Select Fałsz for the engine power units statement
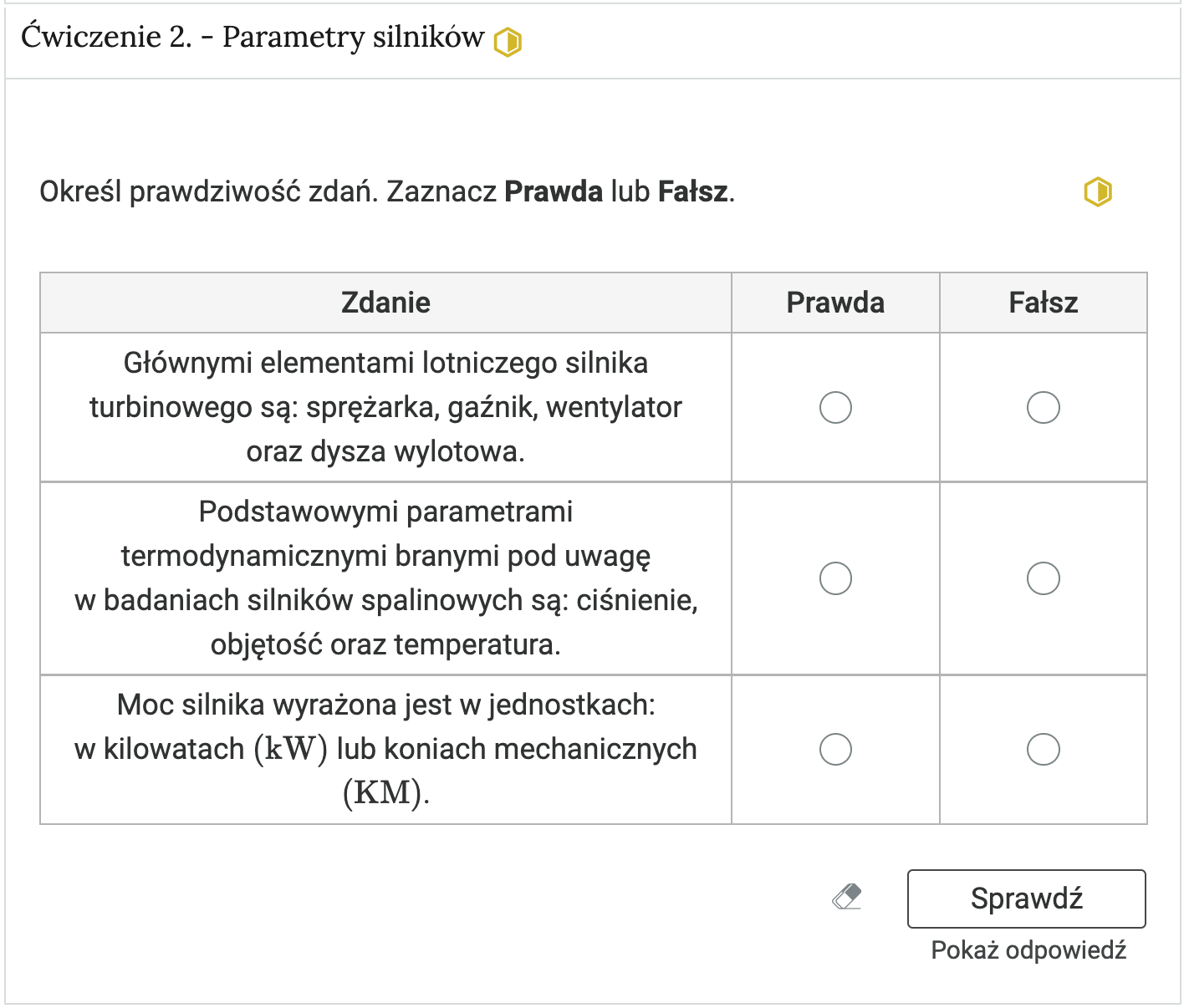Viewport: 1184px width, 1008px height. tap(1043, 749)
